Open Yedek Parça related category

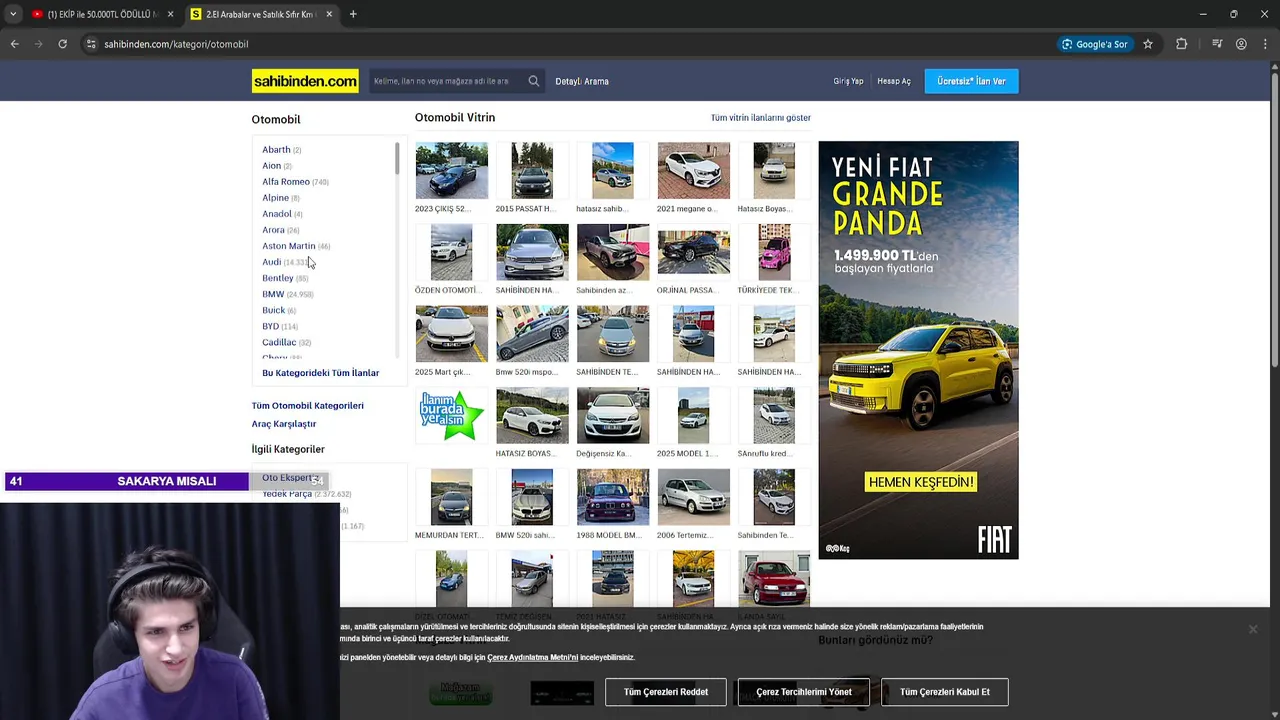pos(287,494)
